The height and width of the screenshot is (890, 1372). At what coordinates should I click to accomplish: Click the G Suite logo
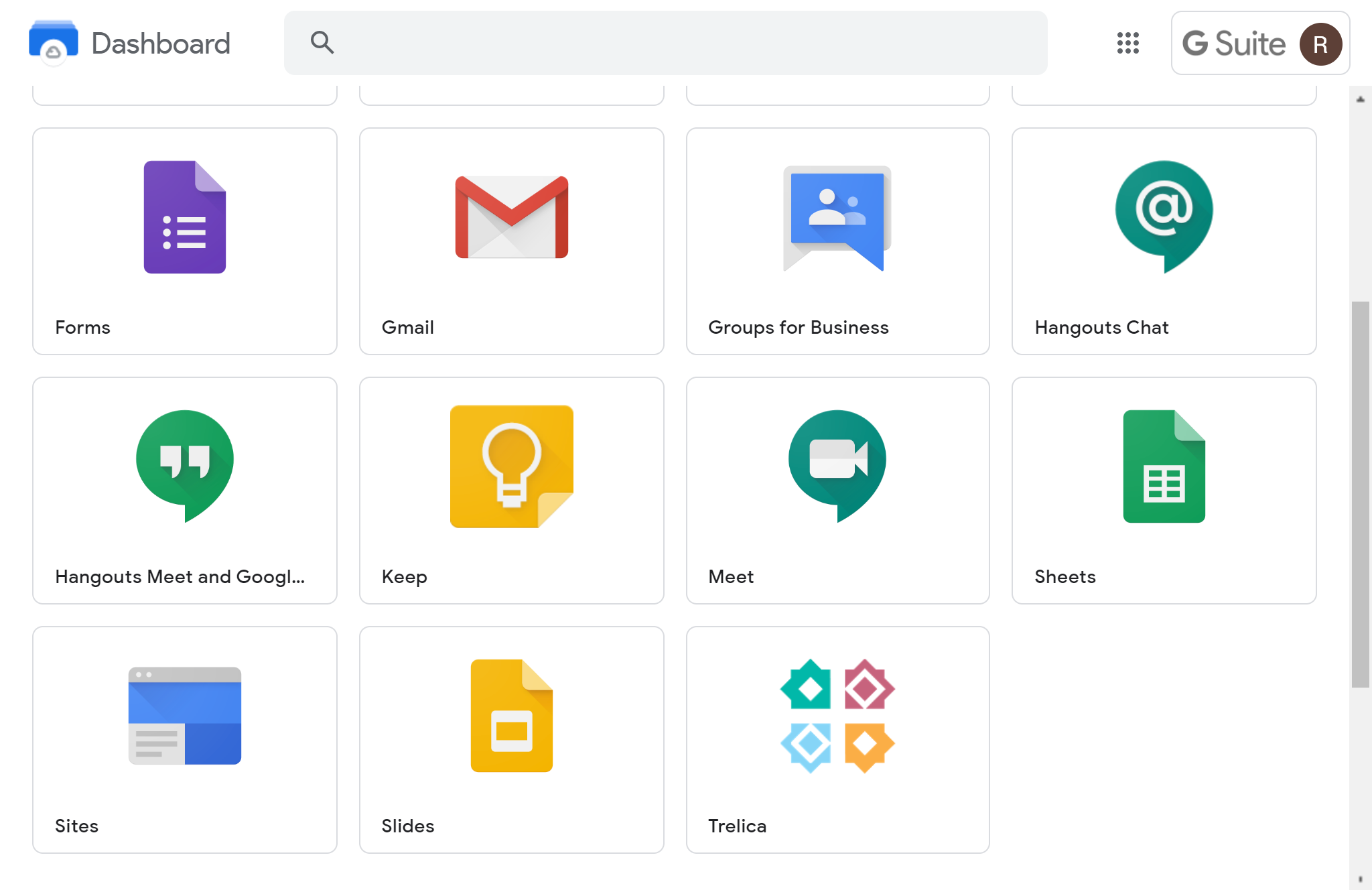pyautogui.click(x=1233, y=44)
